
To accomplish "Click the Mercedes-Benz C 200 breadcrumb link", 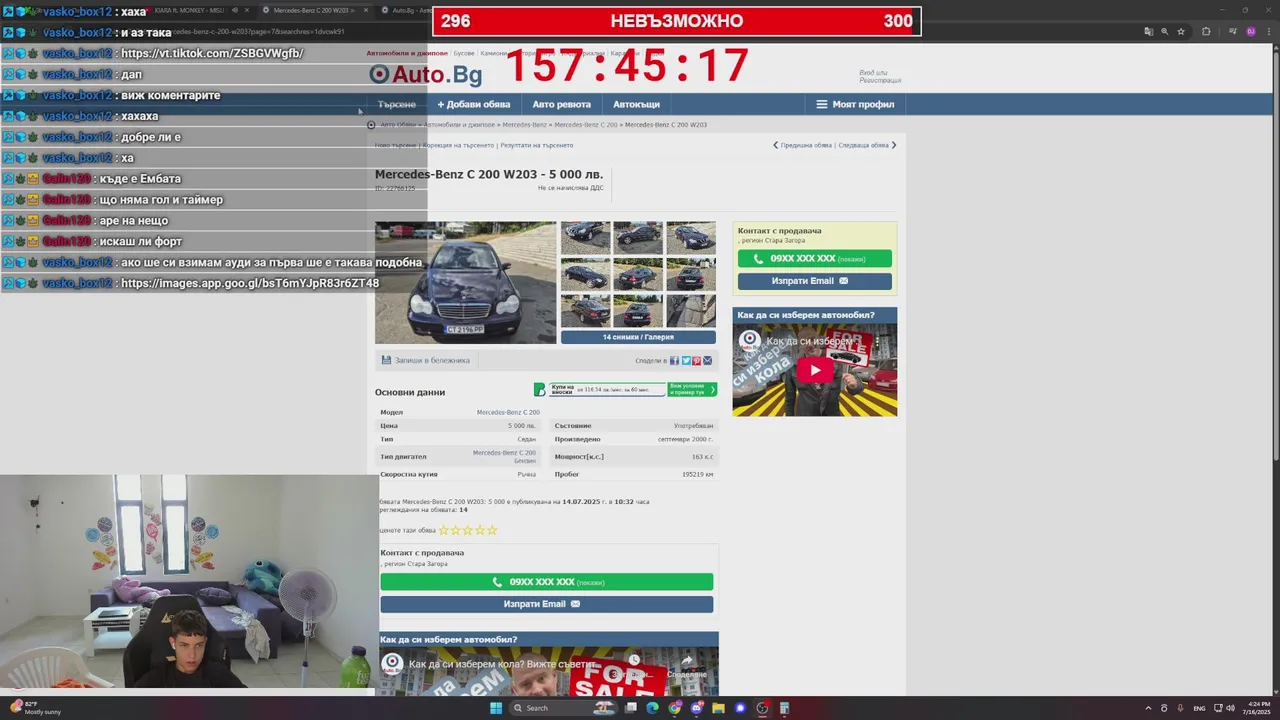I will coord(586,125).
